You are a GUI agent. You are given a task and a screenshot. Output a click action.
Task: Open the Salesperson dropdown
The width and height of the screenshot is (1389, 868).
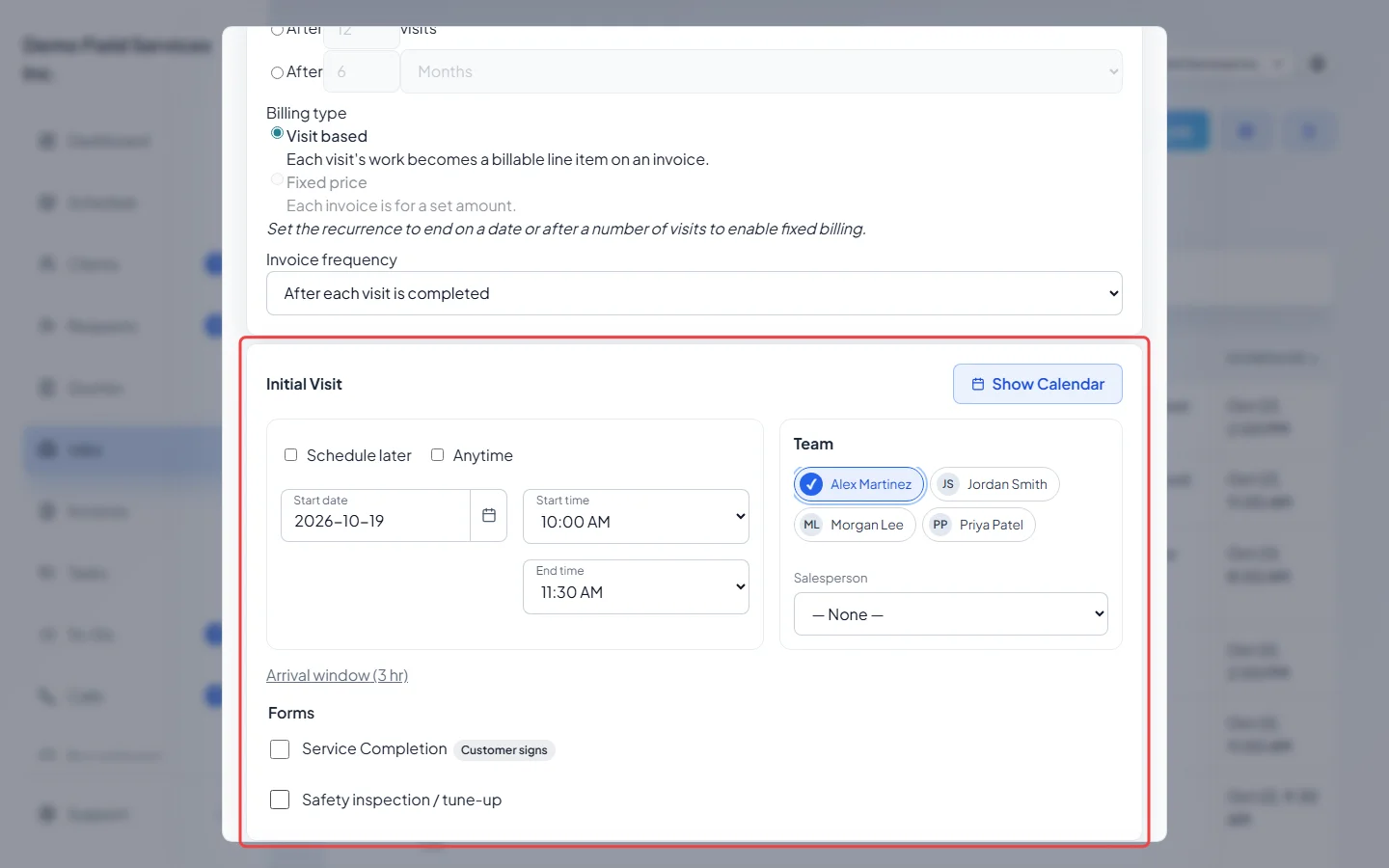coord(951,614)
